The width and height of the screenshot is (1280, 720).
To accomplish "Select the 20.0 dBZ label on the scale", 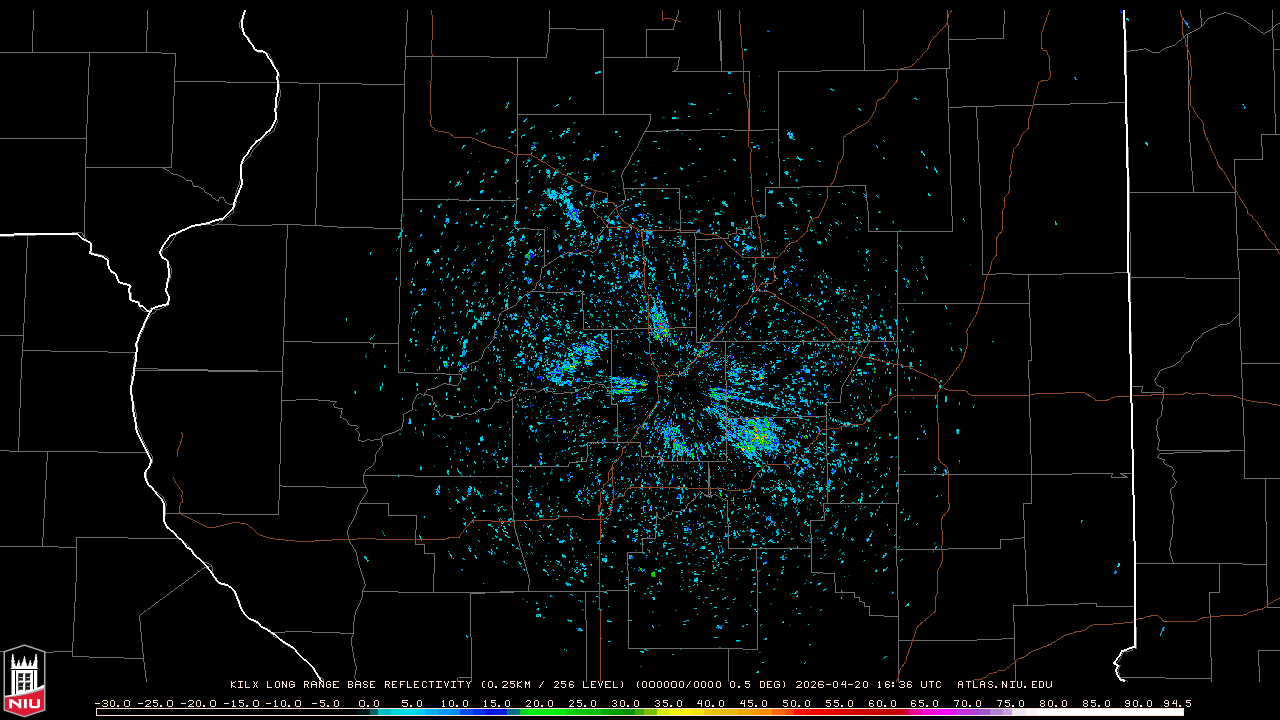I will 540,703.
